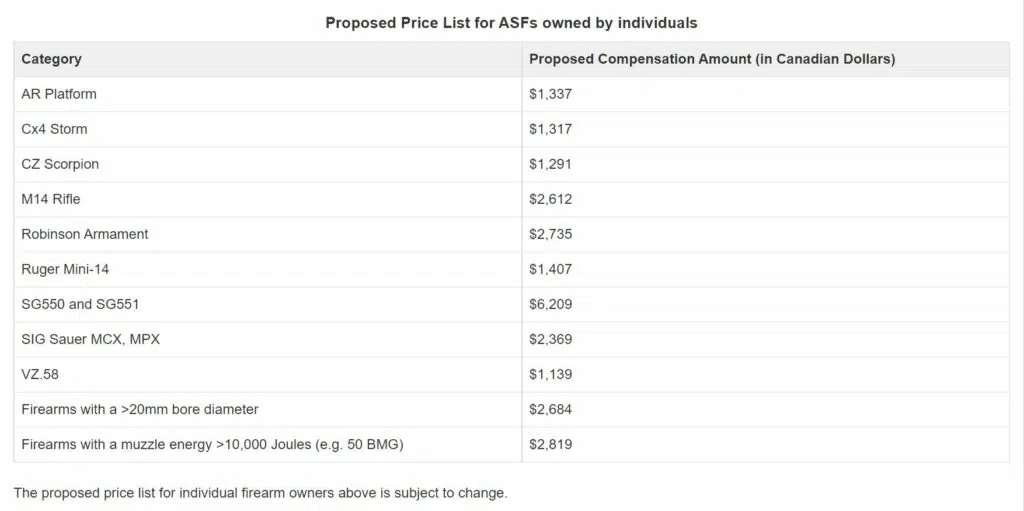Select the $1,139 amount for VZ.58
Viewport: 1024px width, 511px height.
[551, 374]
